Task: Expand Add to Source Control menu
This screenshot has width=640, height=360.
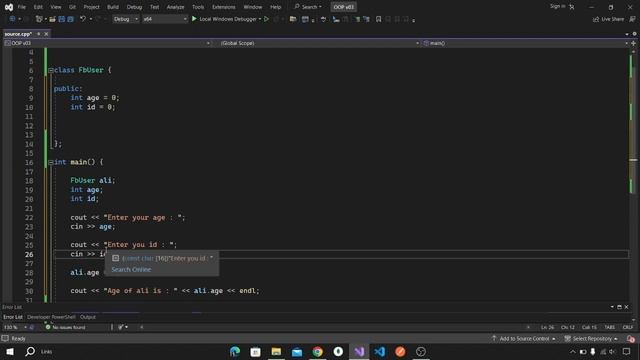Action: tap(524, 339)
